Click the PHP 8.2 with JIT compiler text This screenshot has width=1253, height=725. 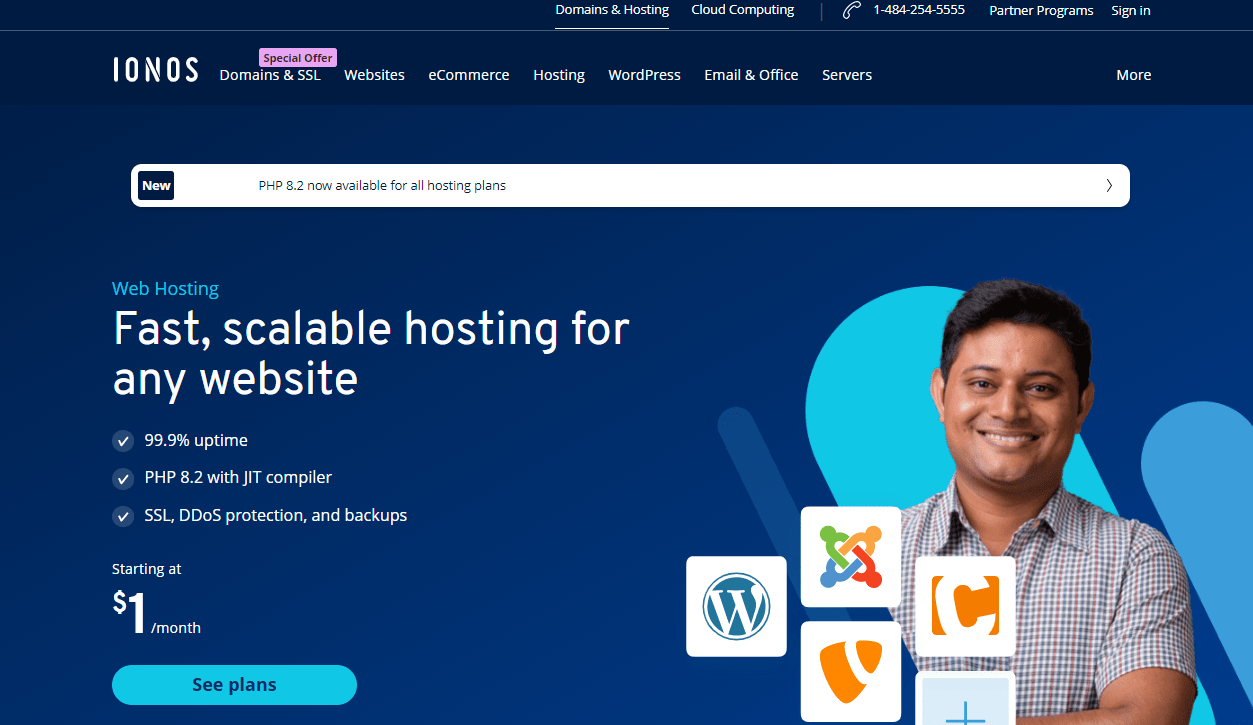(x=238, y=478)
